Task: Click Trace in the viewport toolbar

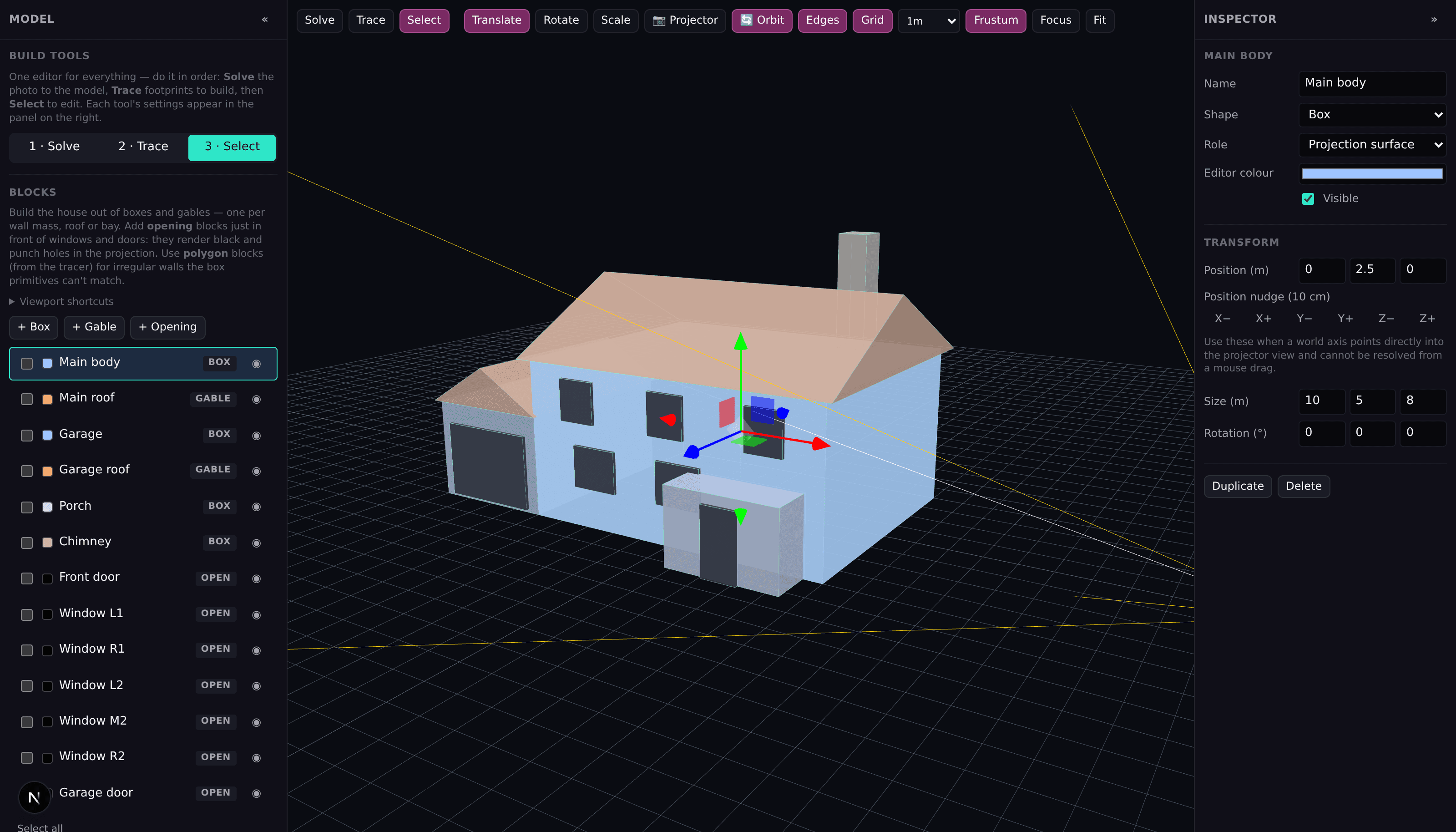Action: click(x=371, y=20)
